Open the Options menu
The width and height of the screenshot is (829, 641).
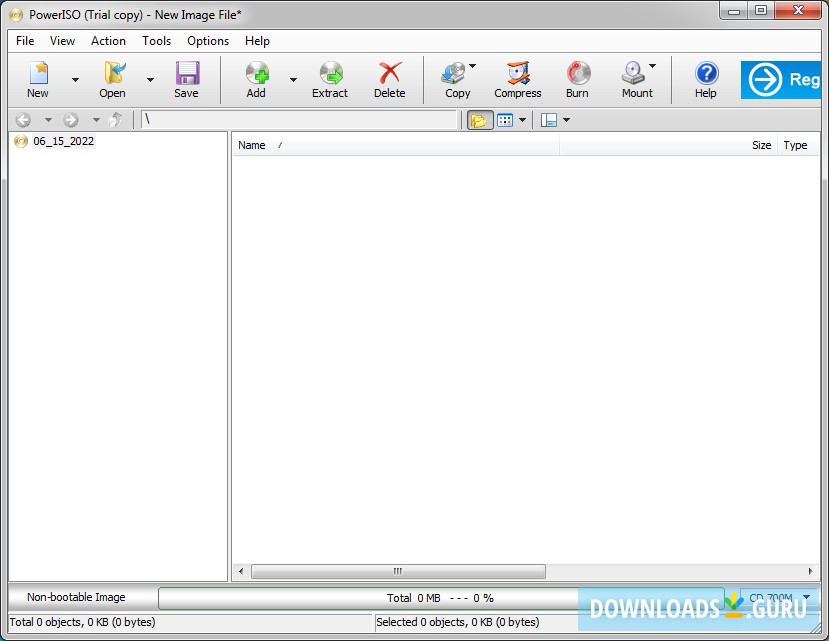(x=208, y=41)
